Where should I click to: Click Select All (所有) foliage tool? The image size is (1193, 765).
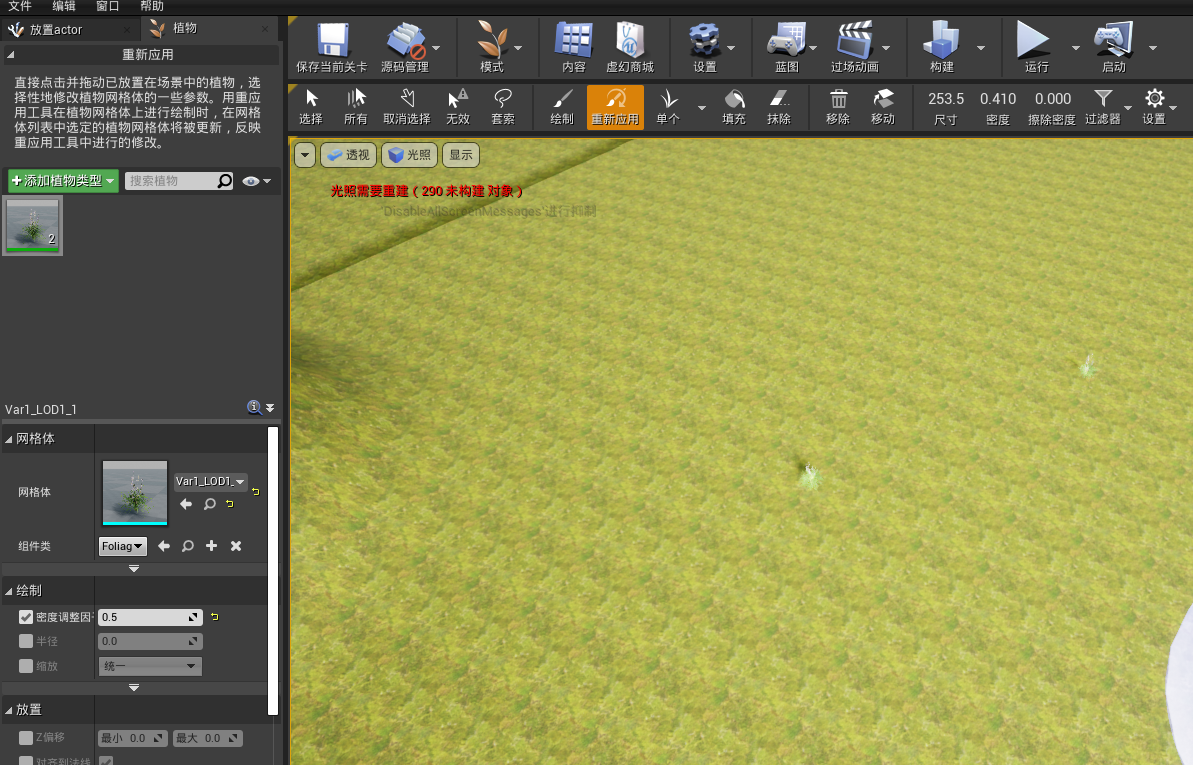click(355, 107)
